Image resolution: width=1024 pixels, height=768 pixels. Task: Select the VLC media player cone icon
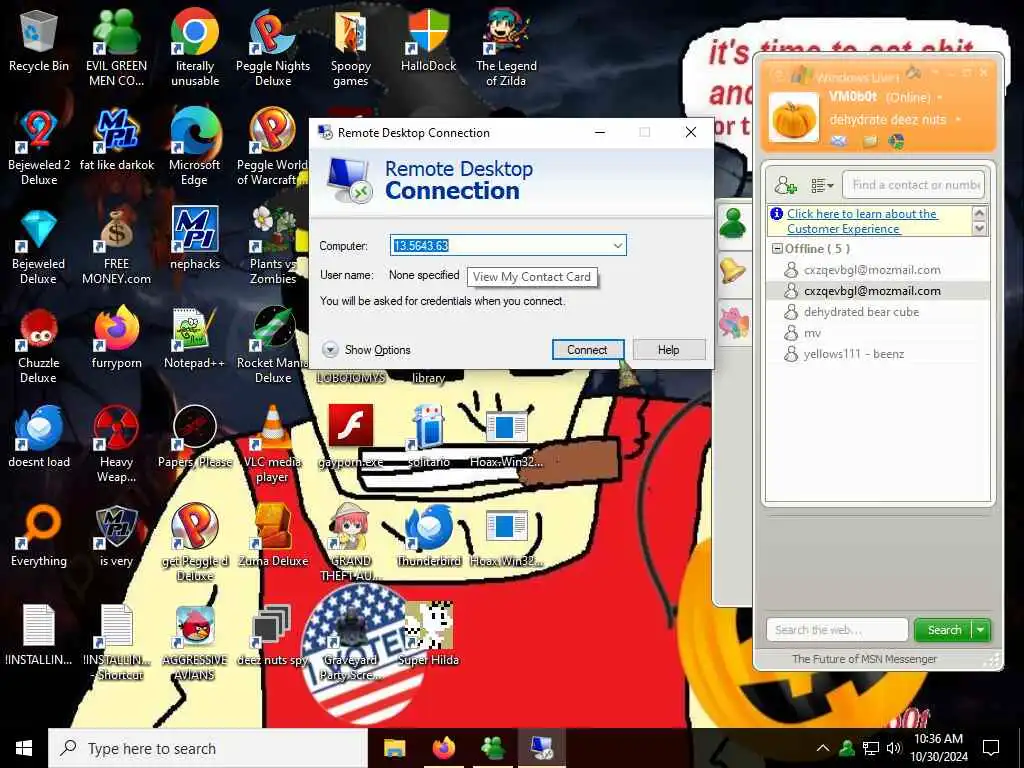tap(272, 445)
